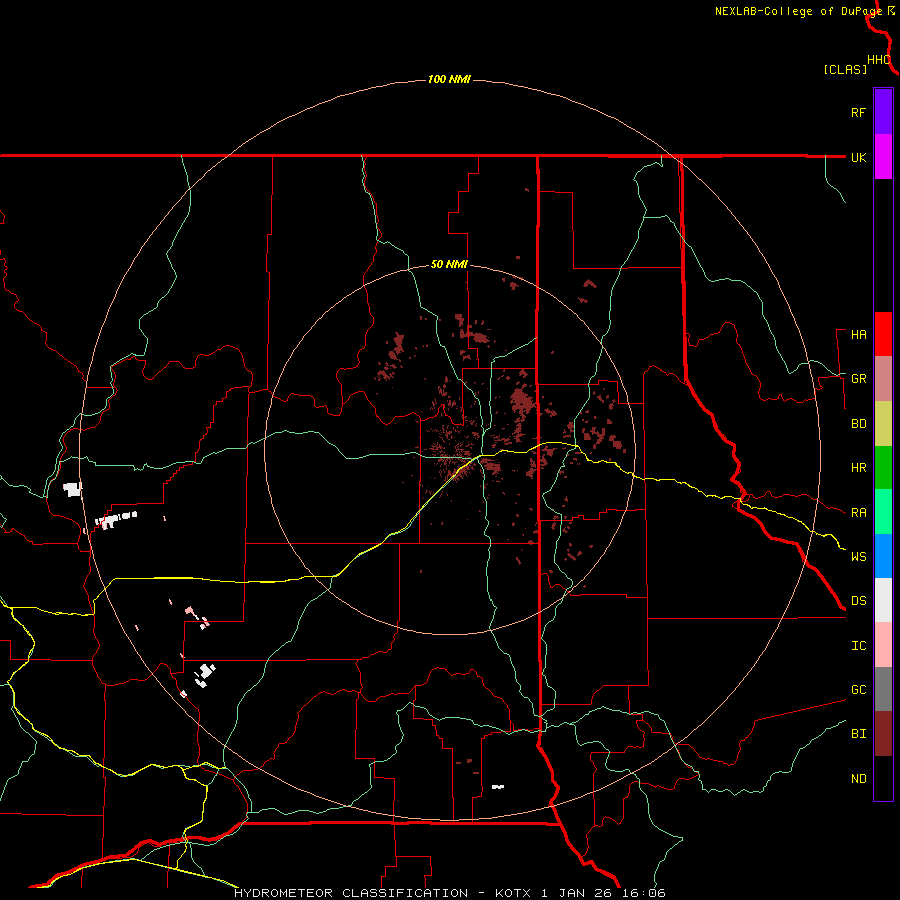
Task: Click the green HR legend color swatch
Action: click(883, 468)
